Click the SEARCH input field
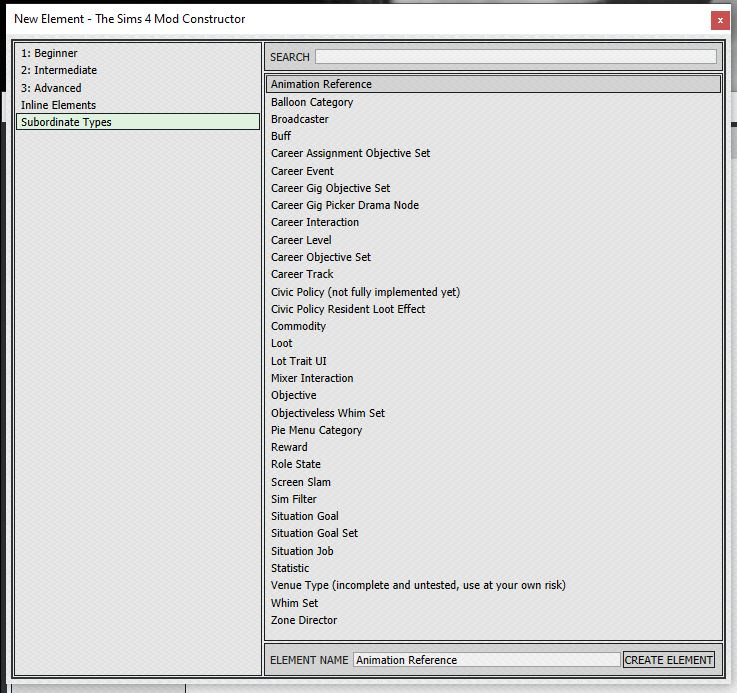This screenshot has width=737, height=693. [x=515, y=57]
